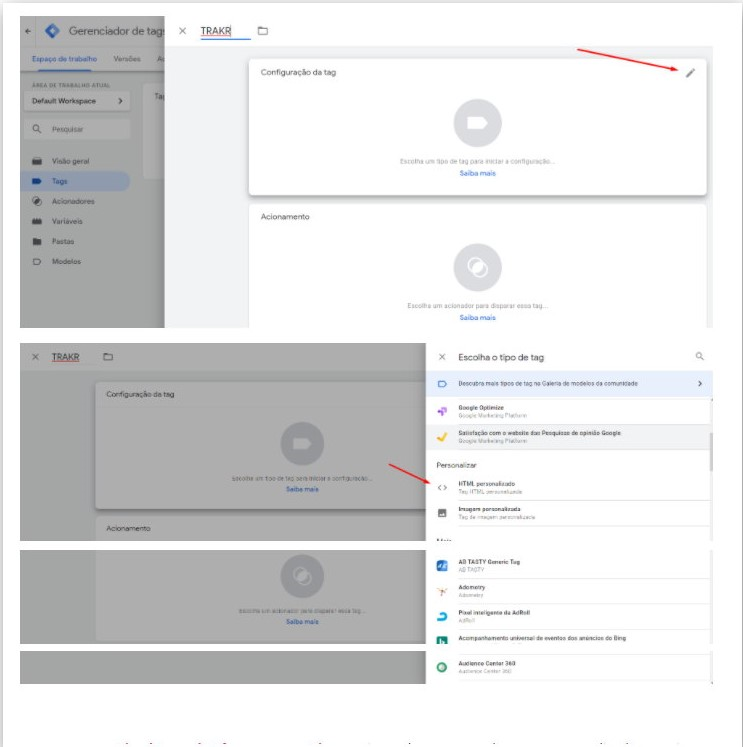Click the magnifier icon in Pesquisar box
Screen dimensions: 743x747
point(37,129)
